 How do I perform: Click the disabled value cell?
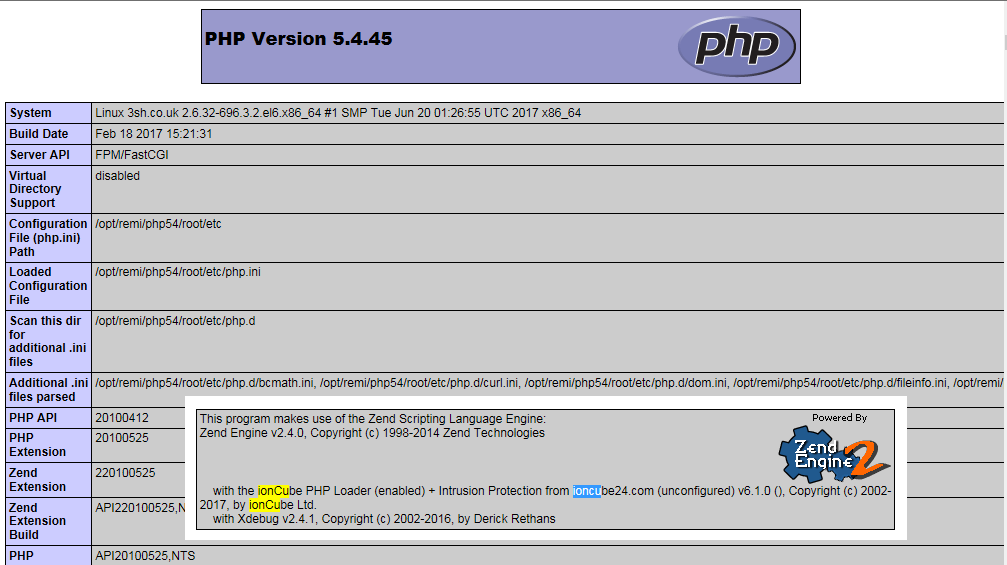pos(547,189)
